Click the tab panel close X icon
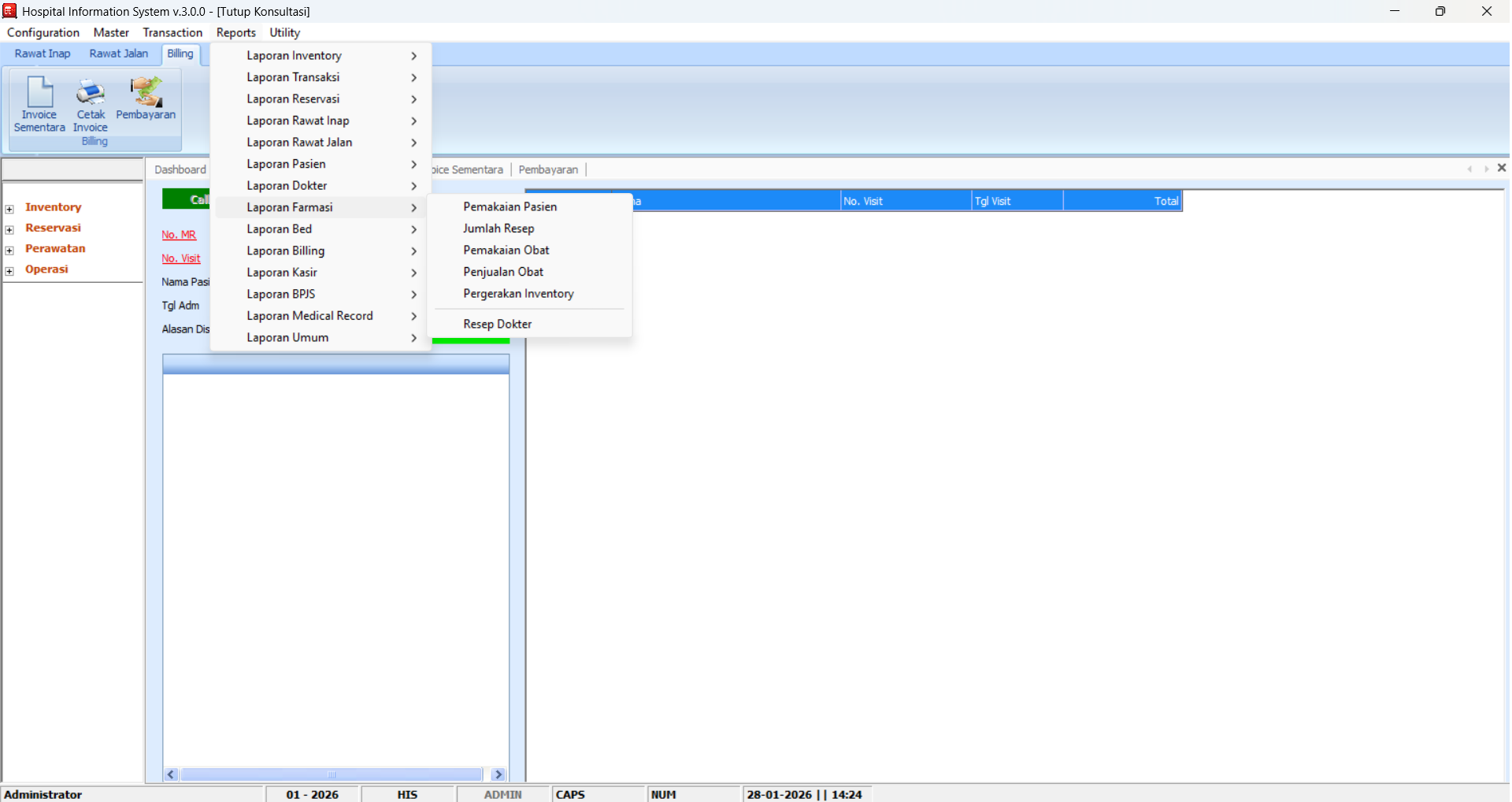The width and height of the screenshot is (1512, 802). [x=1501, y=168]
